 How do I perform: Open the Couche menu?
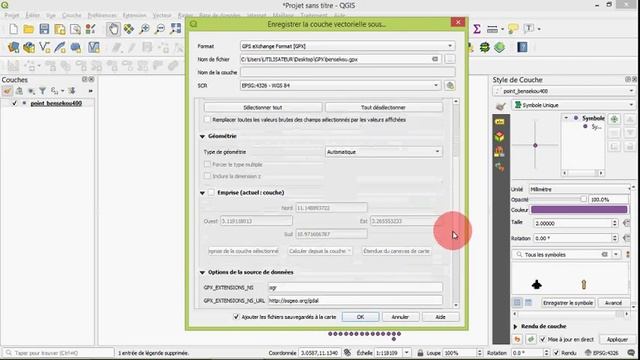pyautogui.click(x=71, y=15)
